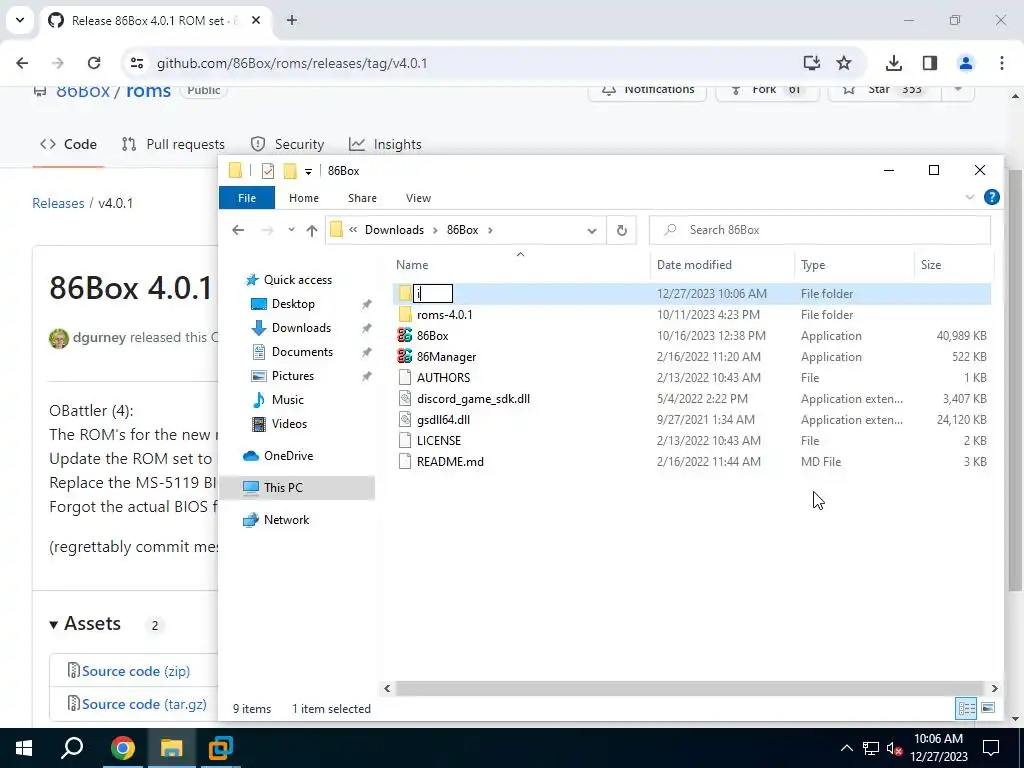The height and width of the screenshot is (768, 1024).
Task: Select This PC in navigation pane
Action: point(283,488)
